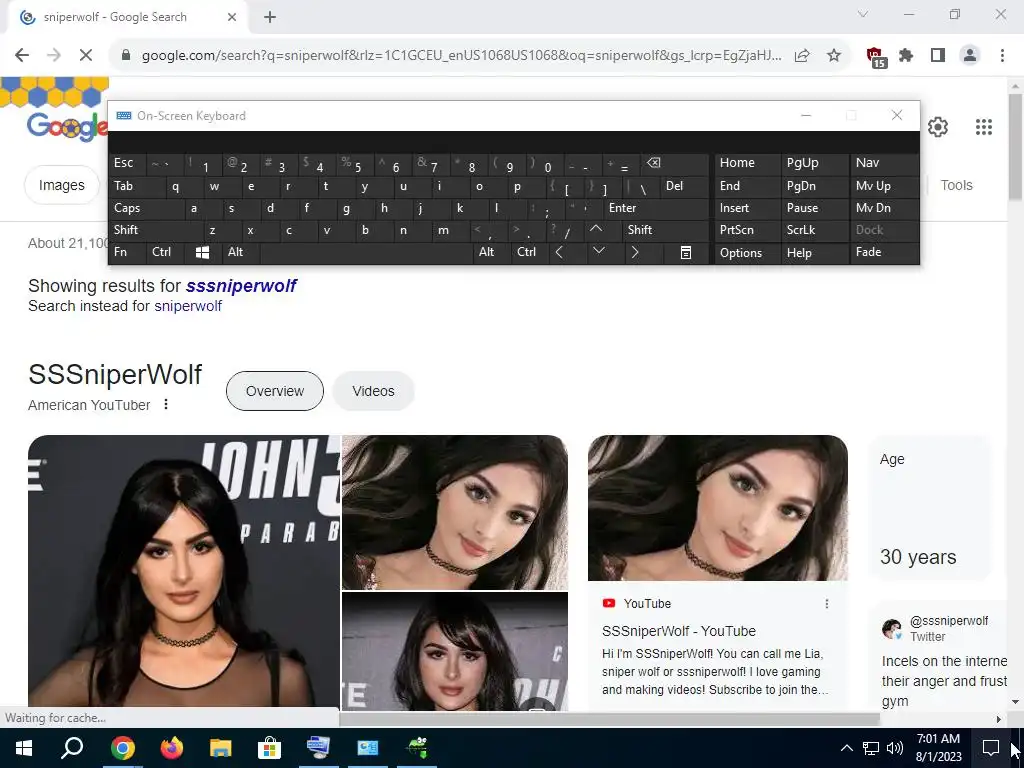Switch to the Overview tab
The height and width of the screenshot is (768, 1024).
pos(275,391)
